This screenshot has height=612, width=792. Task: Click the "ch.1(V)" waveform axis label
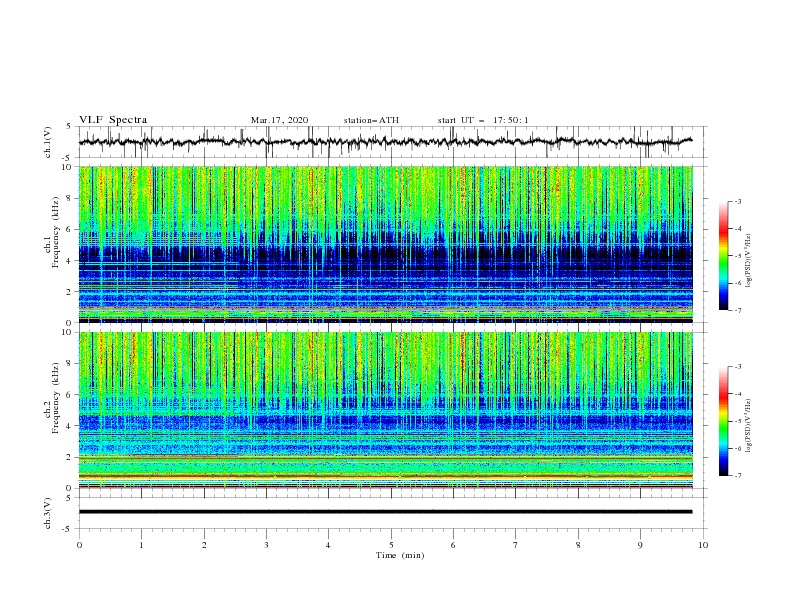[x=48, y=142]
